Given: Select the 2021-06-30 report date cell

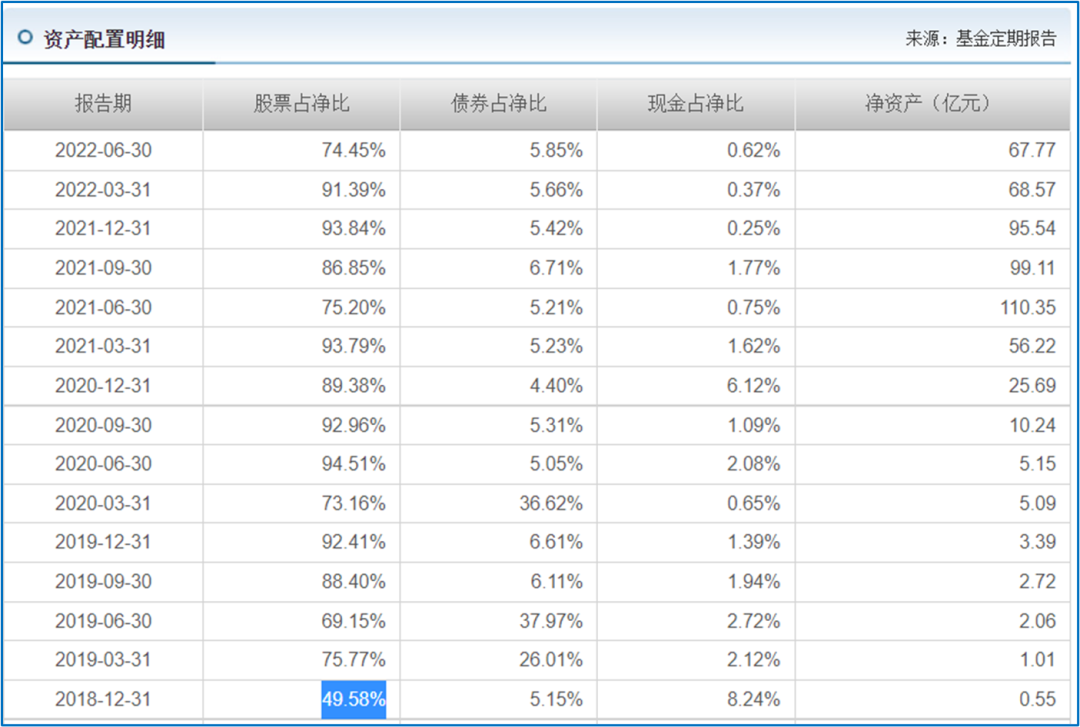Looking at the screenshot, I should point(103,307).
